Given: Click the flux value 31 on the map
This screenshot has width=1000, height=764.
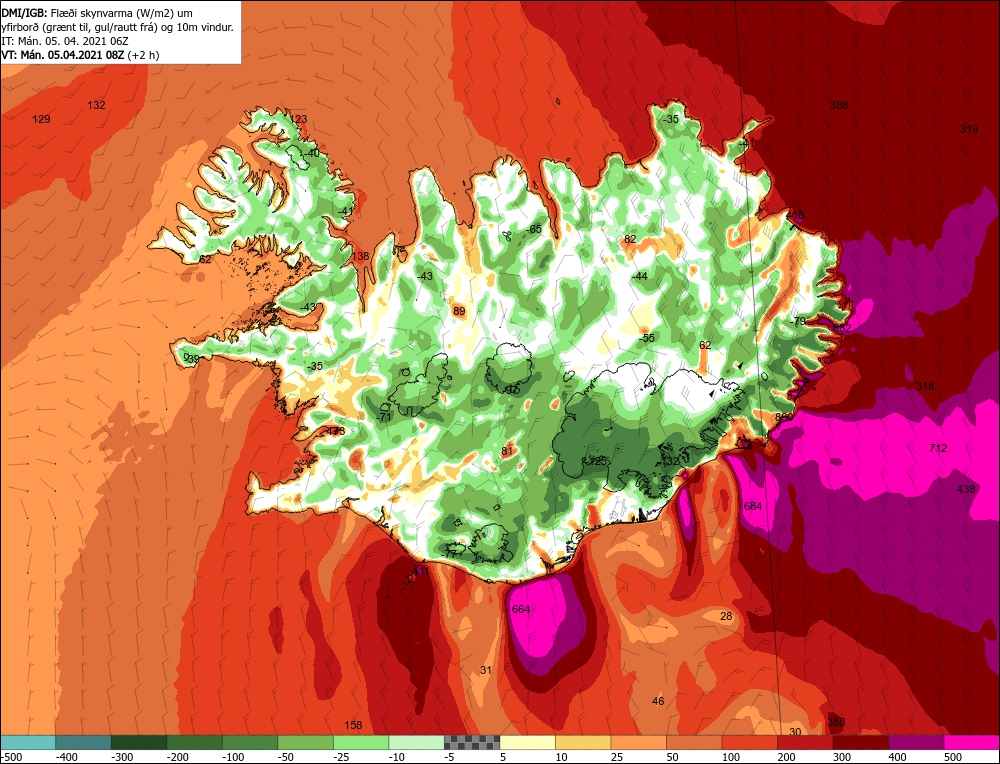Looking at the screenshot, I should point(486,670).
